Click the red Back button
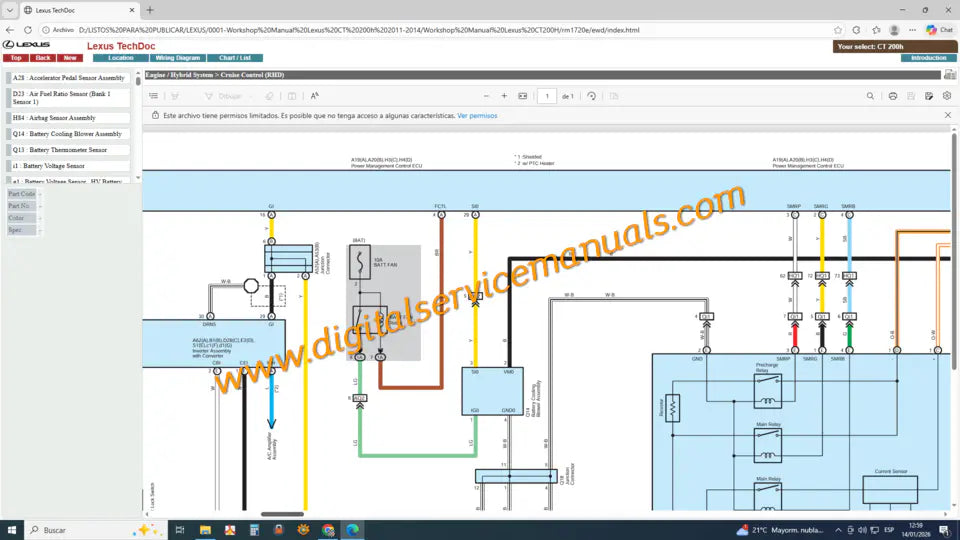 coord(43,58)
